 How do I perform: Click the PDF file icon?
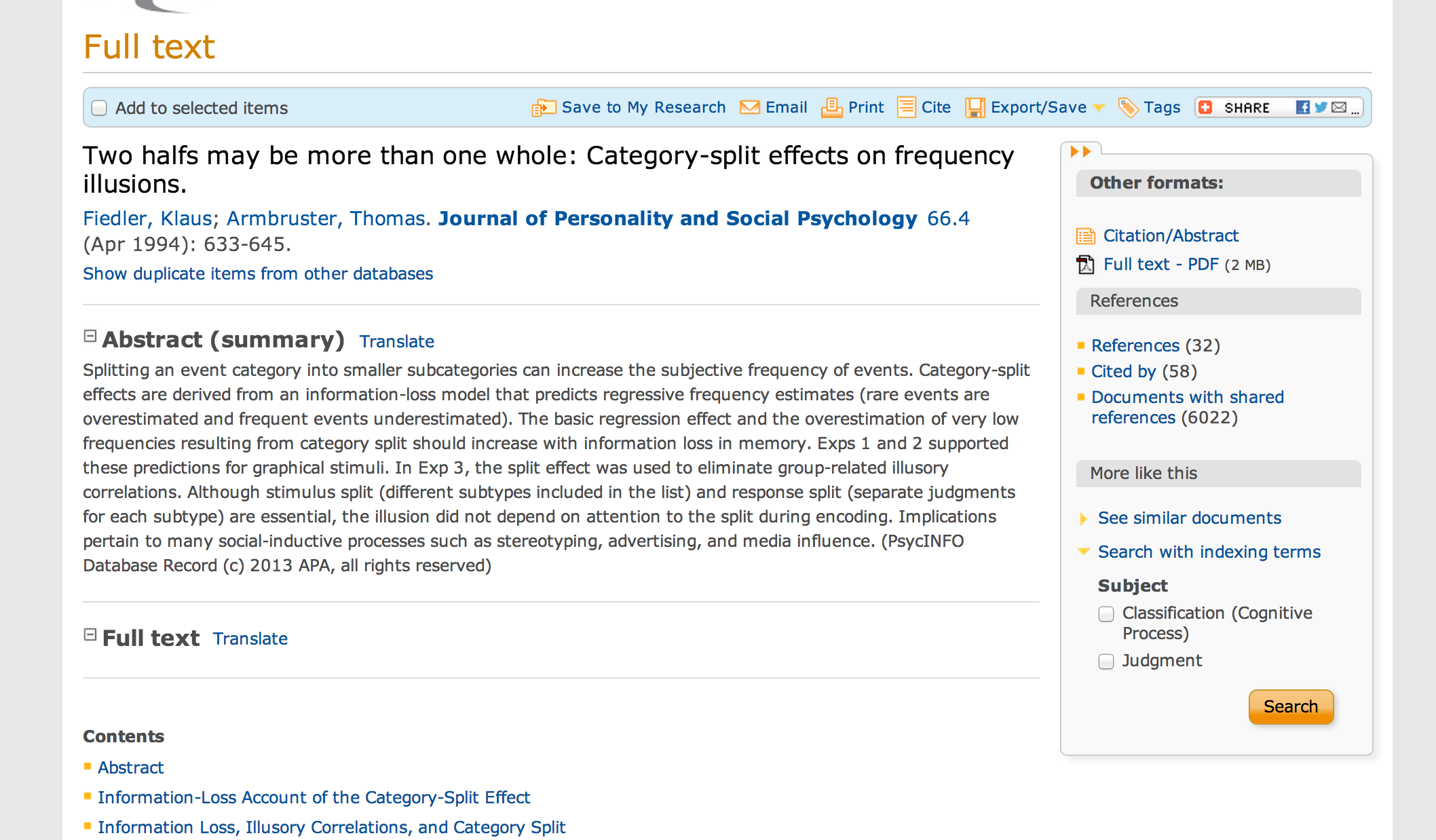click(x=1086, y=265)
